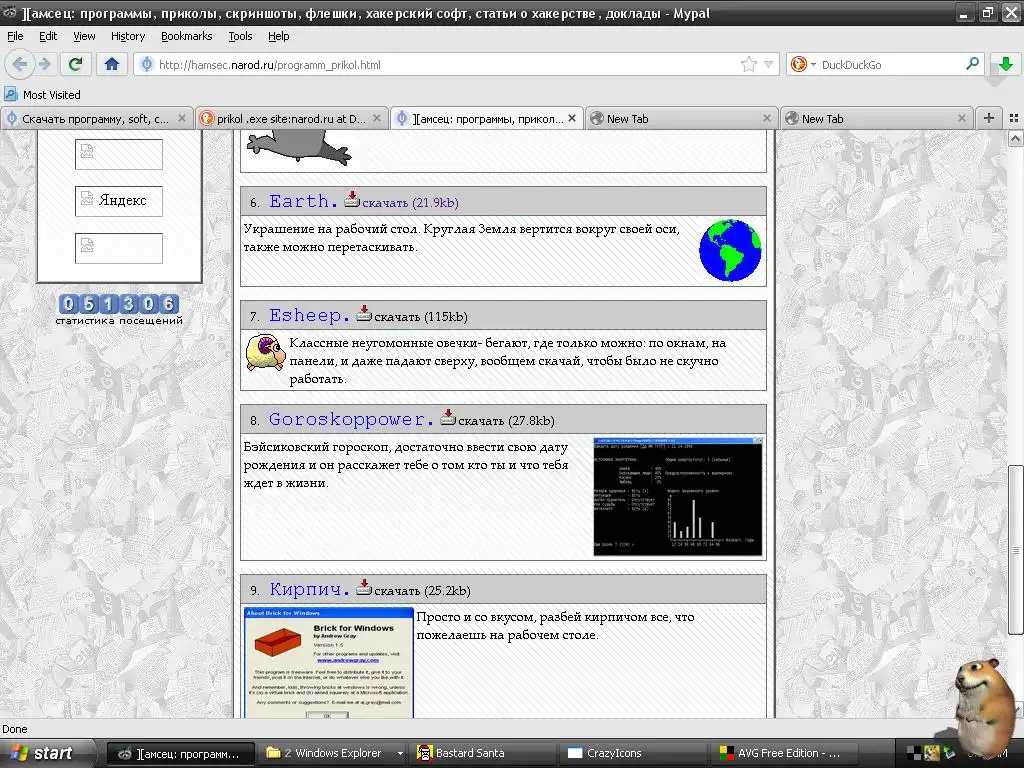
Task: Open the Brick for Windows screenshot thumbnail
Action: (329, 663)
